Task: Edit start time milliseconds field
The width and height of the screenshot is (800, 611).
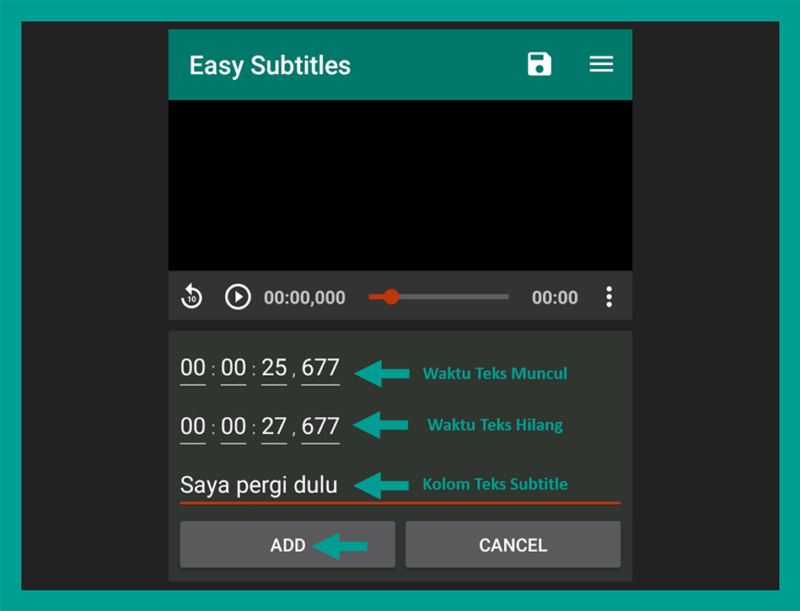Action: [320, 369]
